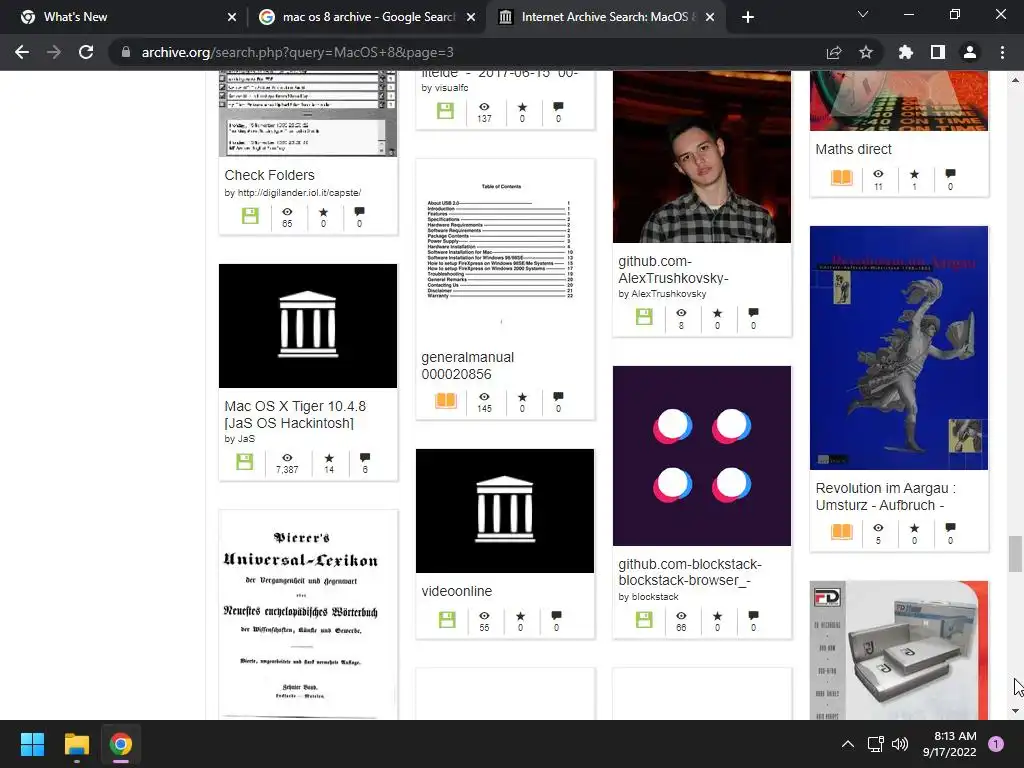This screenshot has width=1024, height=768.
Task: Open github.com-blockstack-blockstack-browser link
Action: [690, 572]
